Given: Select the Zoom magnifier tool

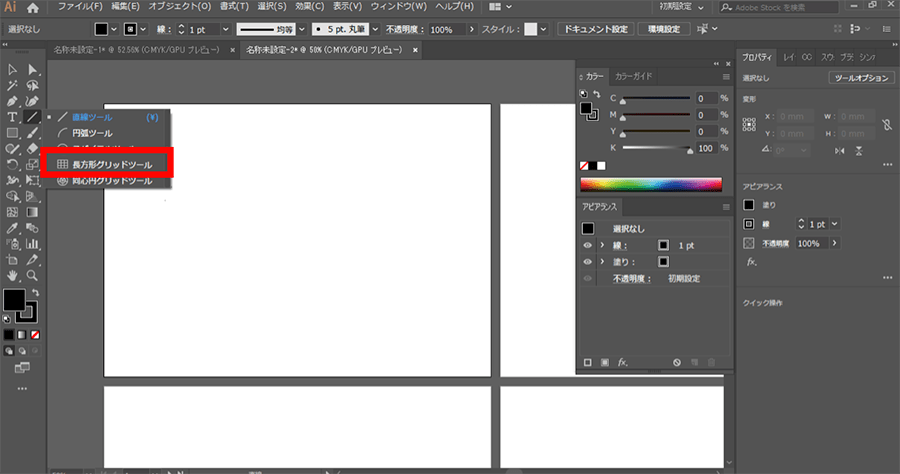Looking at the screenshot, I should click(33, 275).
